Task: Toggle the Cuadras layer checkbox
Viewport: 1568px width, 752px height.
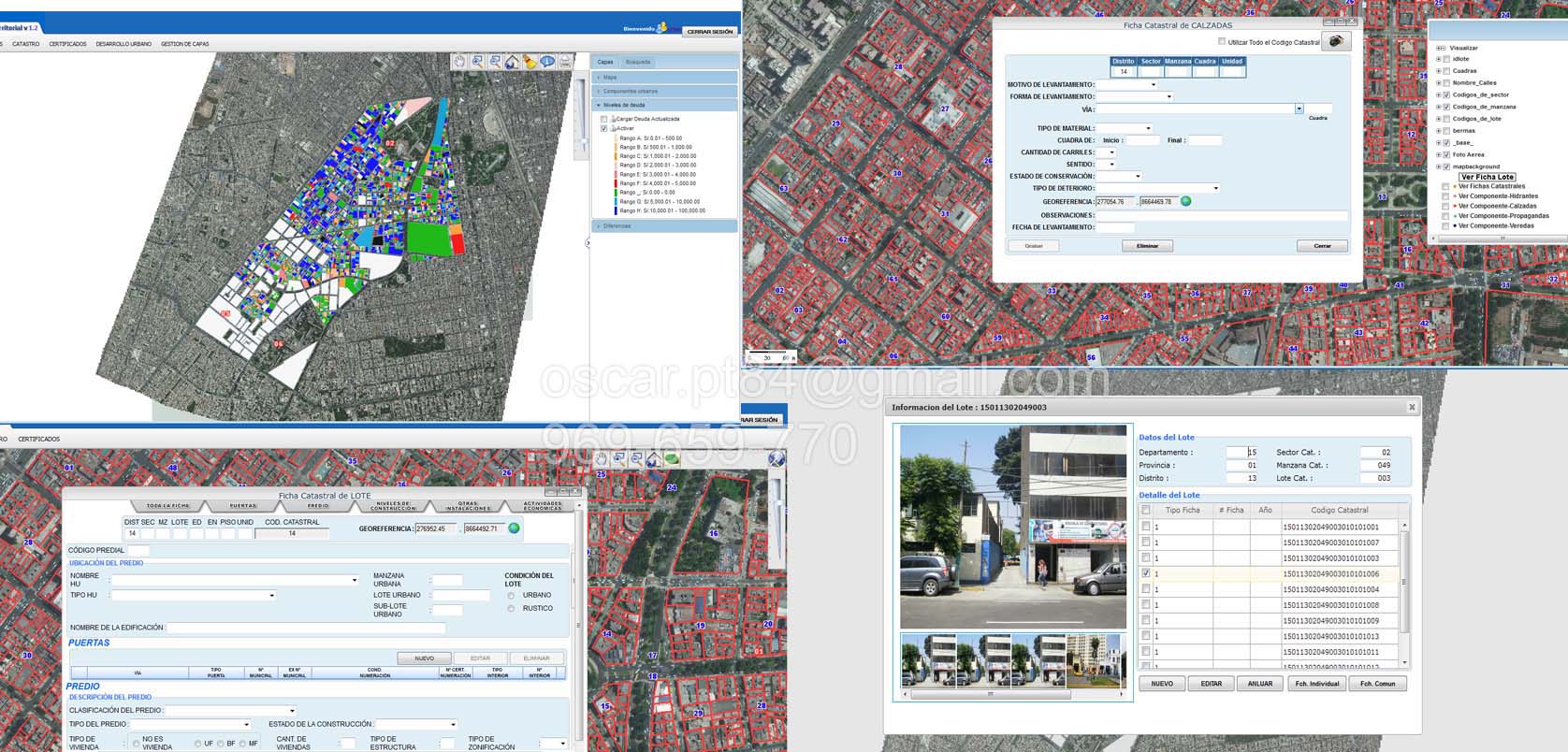Action: [1446, 71]
